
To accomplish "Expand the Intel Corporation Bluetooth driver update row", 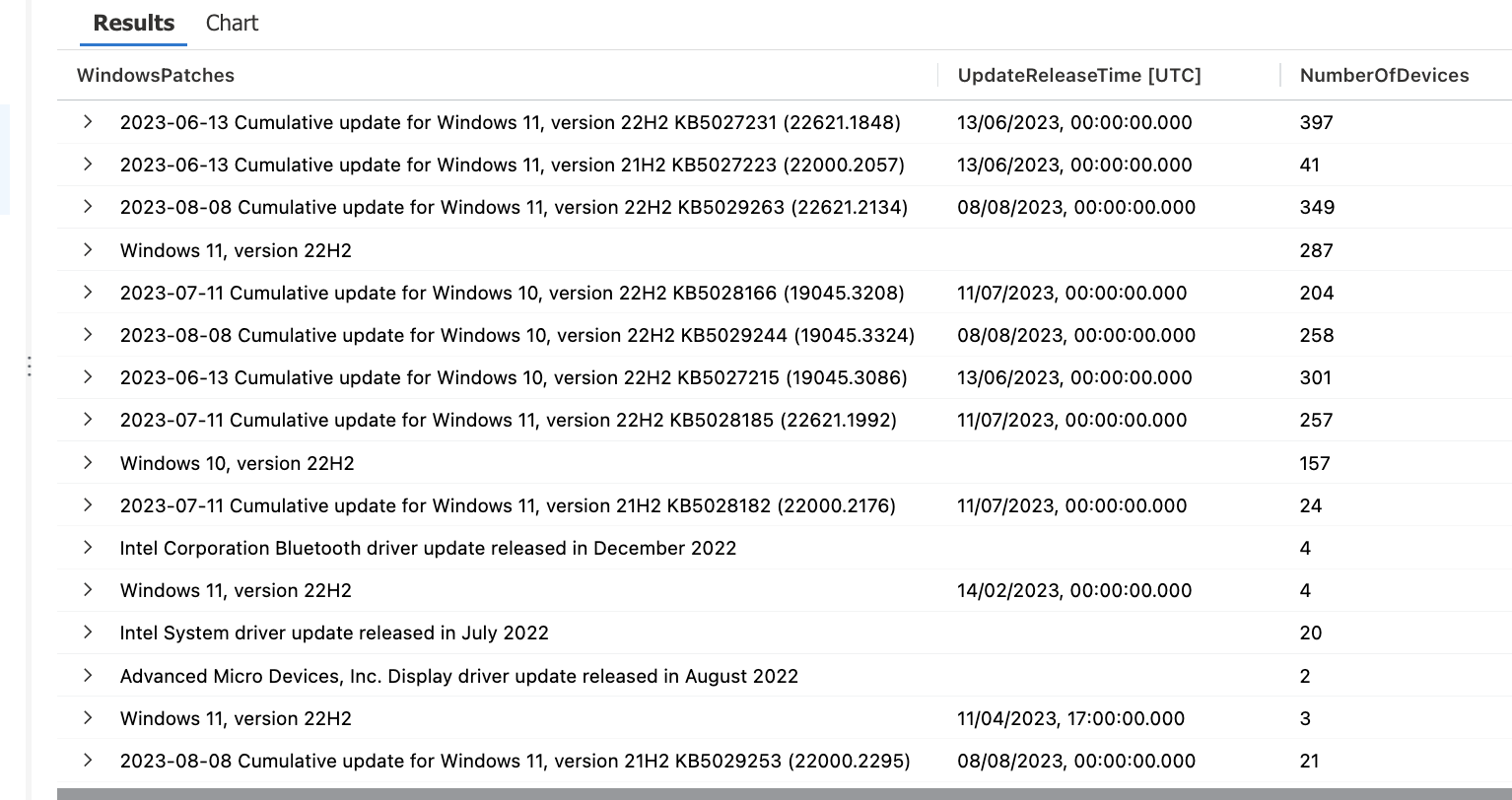I will coord(87,548).
